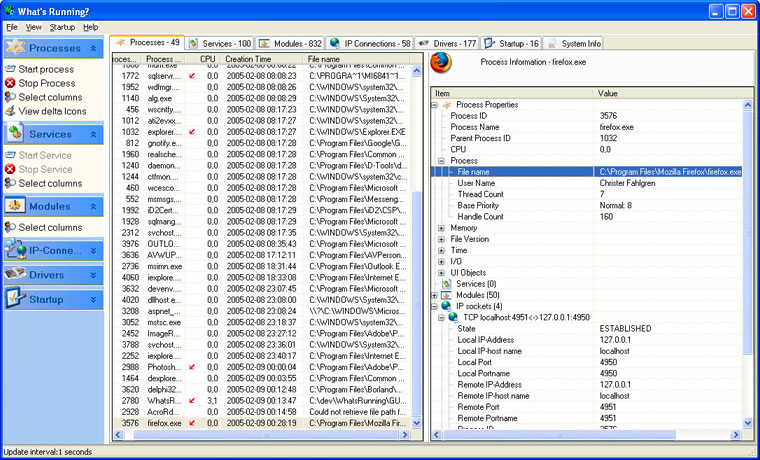This screenshot has width=760, height=460.
Task: Click Start process link
Action: [x=46, y=69]
